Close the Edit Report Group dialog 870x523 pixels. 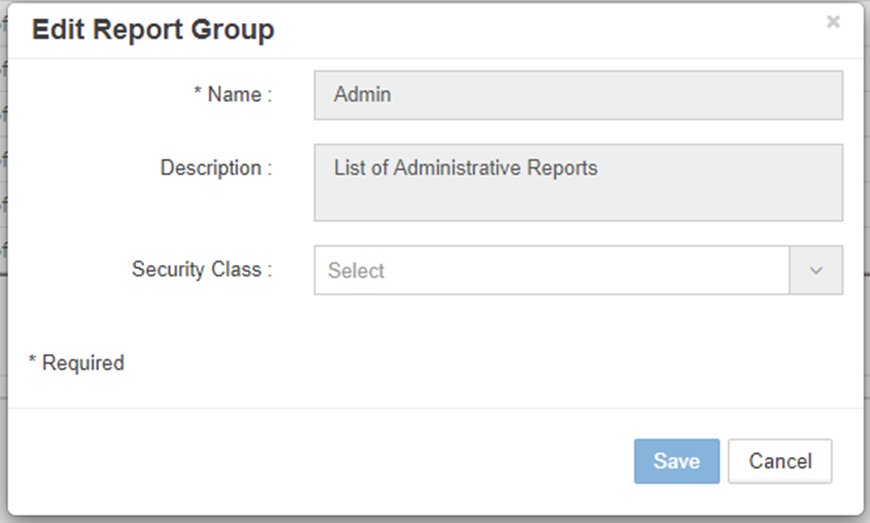(x=833, y=22)
